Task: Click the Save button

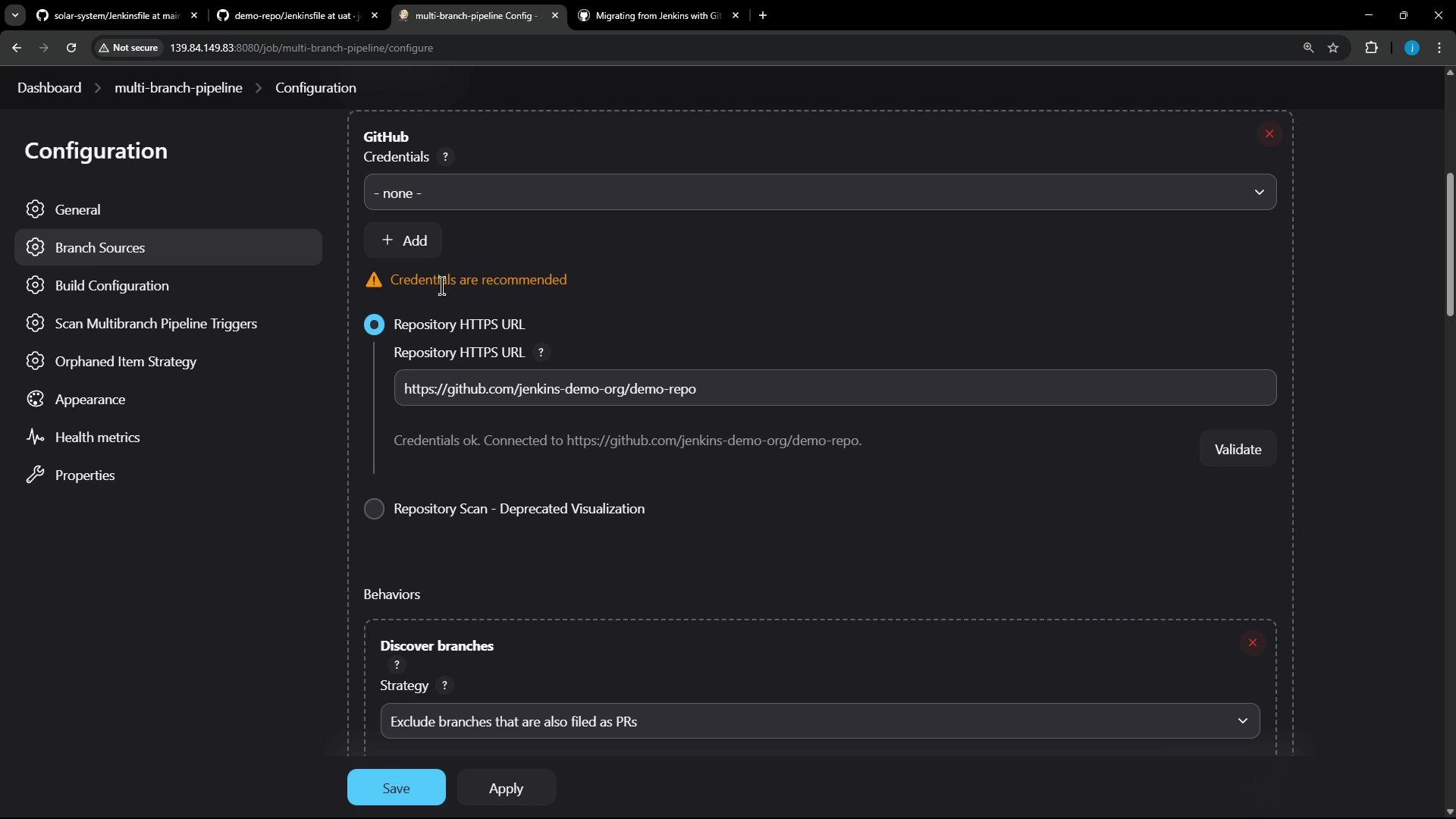Action: (x=396, y=788)
